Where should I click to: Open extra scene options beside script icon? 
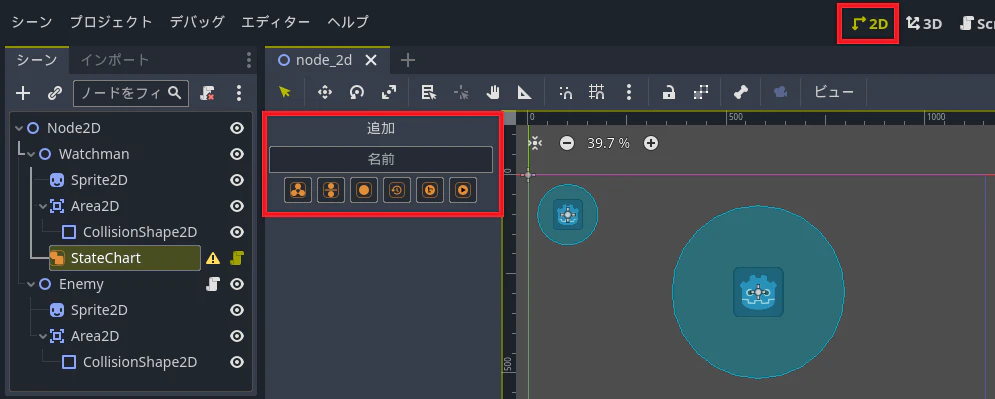tap(239, 93)
